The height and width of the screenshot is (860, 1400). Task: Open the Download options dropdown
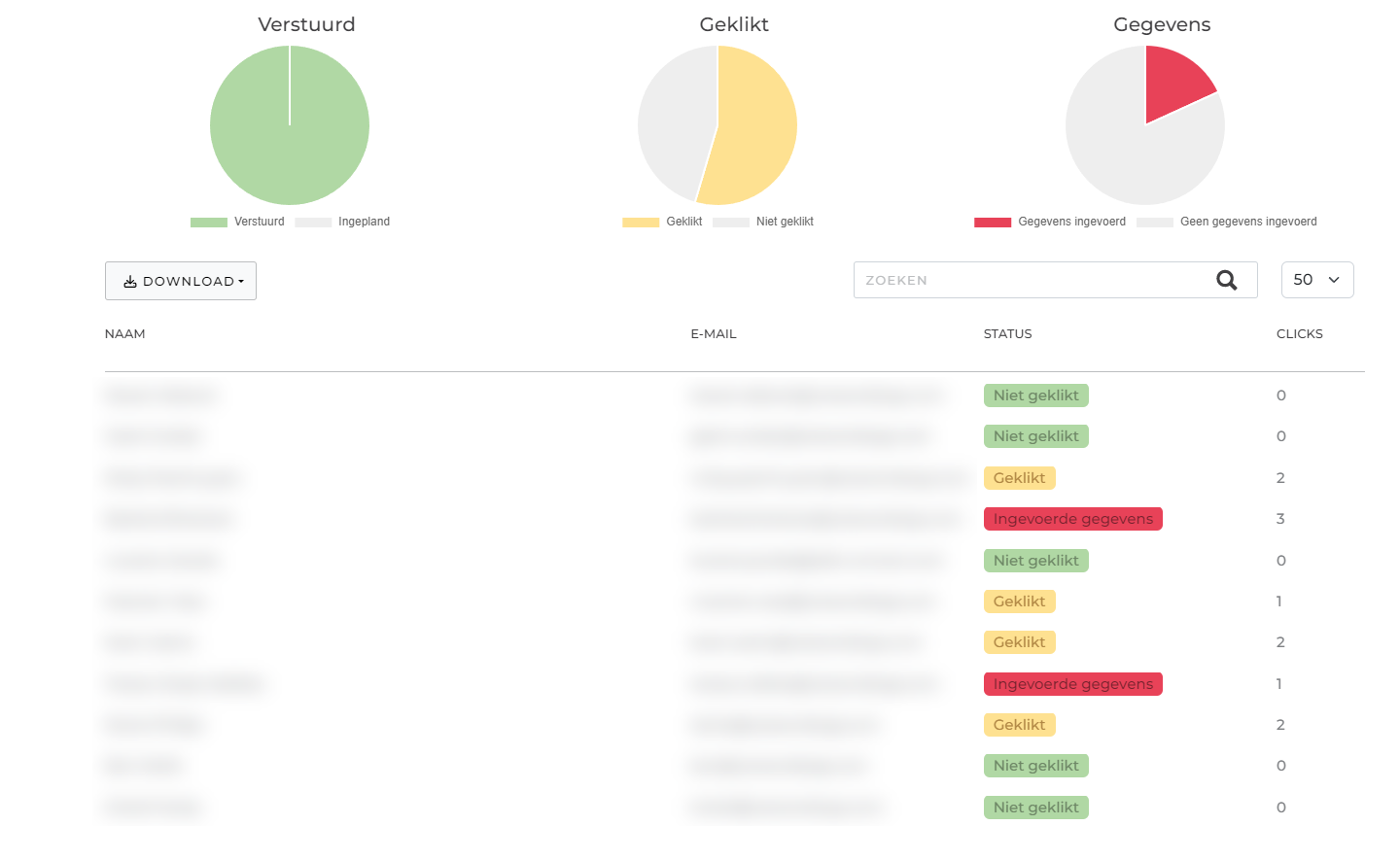pyautogui.click(x=180, y=280)
